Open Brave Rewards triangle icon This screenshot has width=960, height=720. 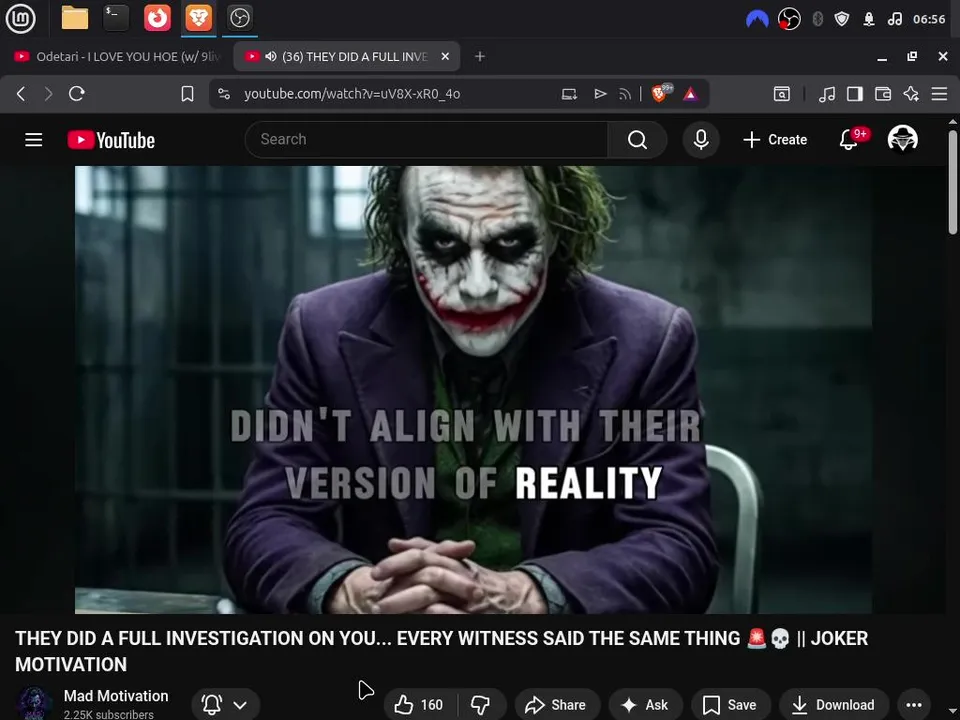(x=690, y=94)
